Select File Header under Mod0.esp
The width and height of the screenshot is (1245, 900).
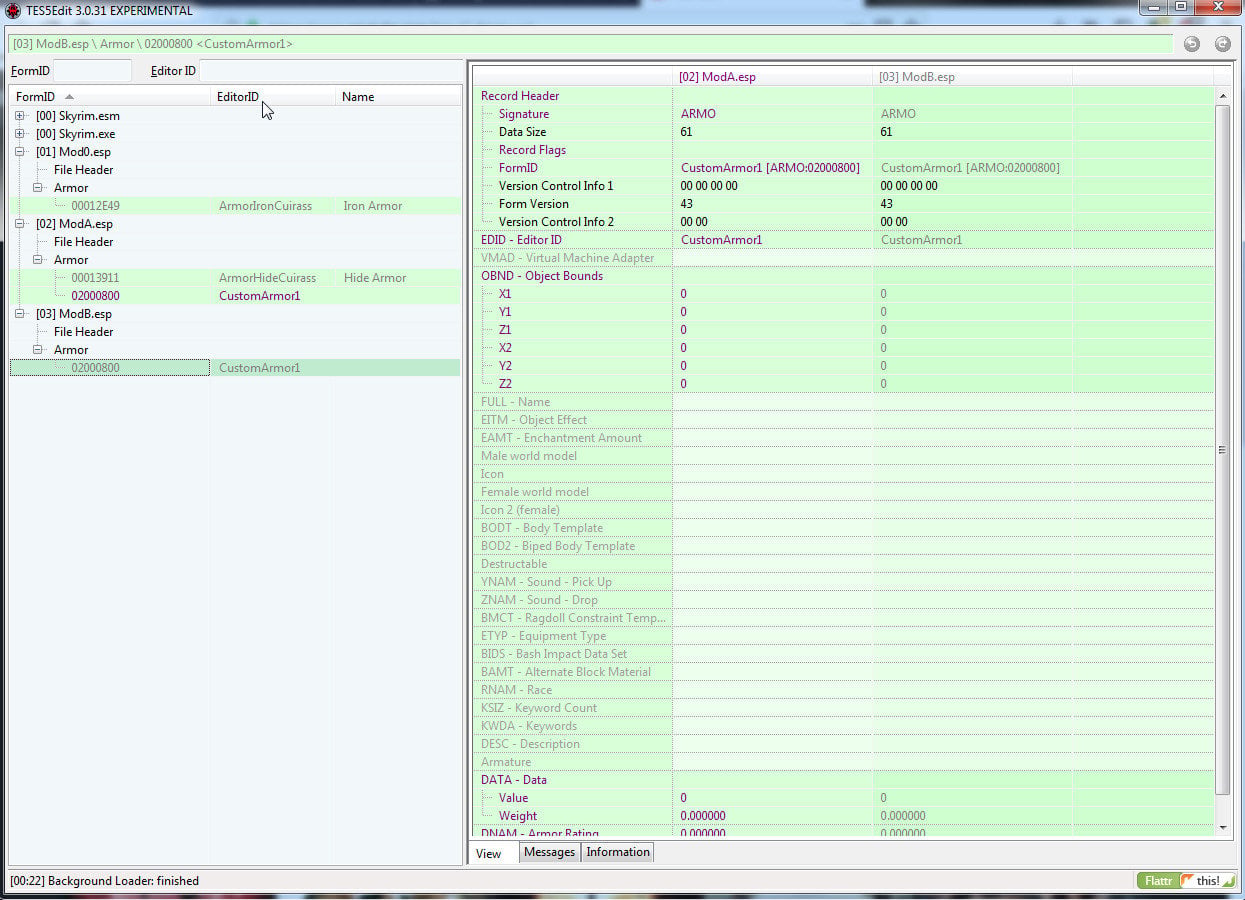pos(83,170)
